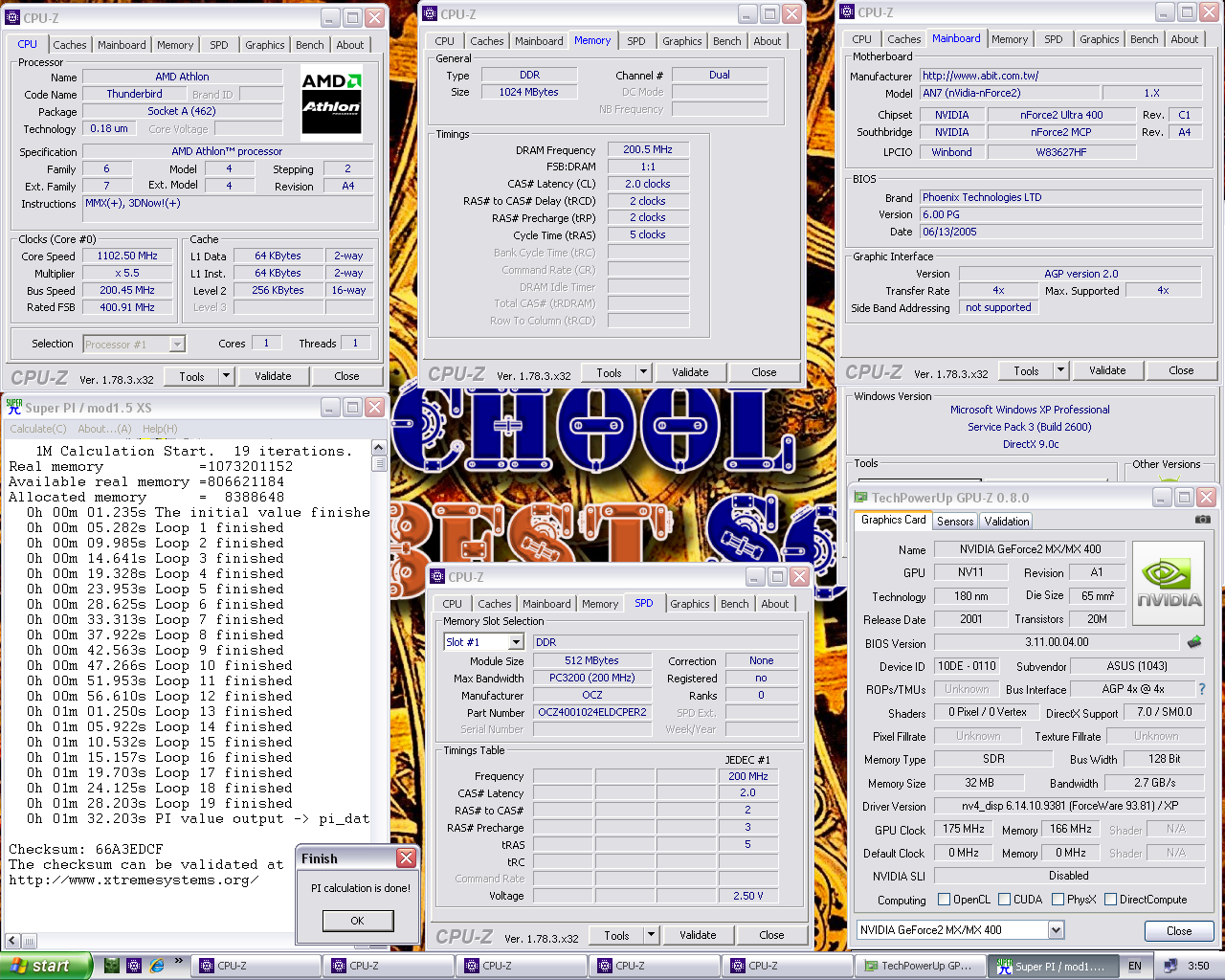1225x980 pixels.
Task: Open Bench tab in CPU-Z Memory window
Action: point(727,41)
